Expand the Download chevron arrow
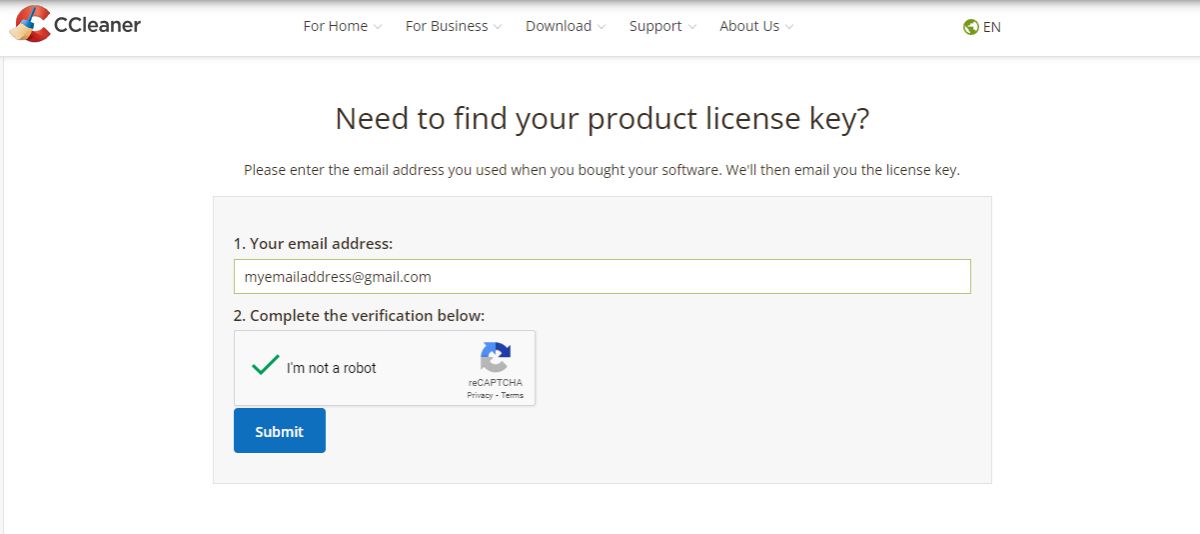1200x534 pixels. pyautogui.click(x=602, y=27)
